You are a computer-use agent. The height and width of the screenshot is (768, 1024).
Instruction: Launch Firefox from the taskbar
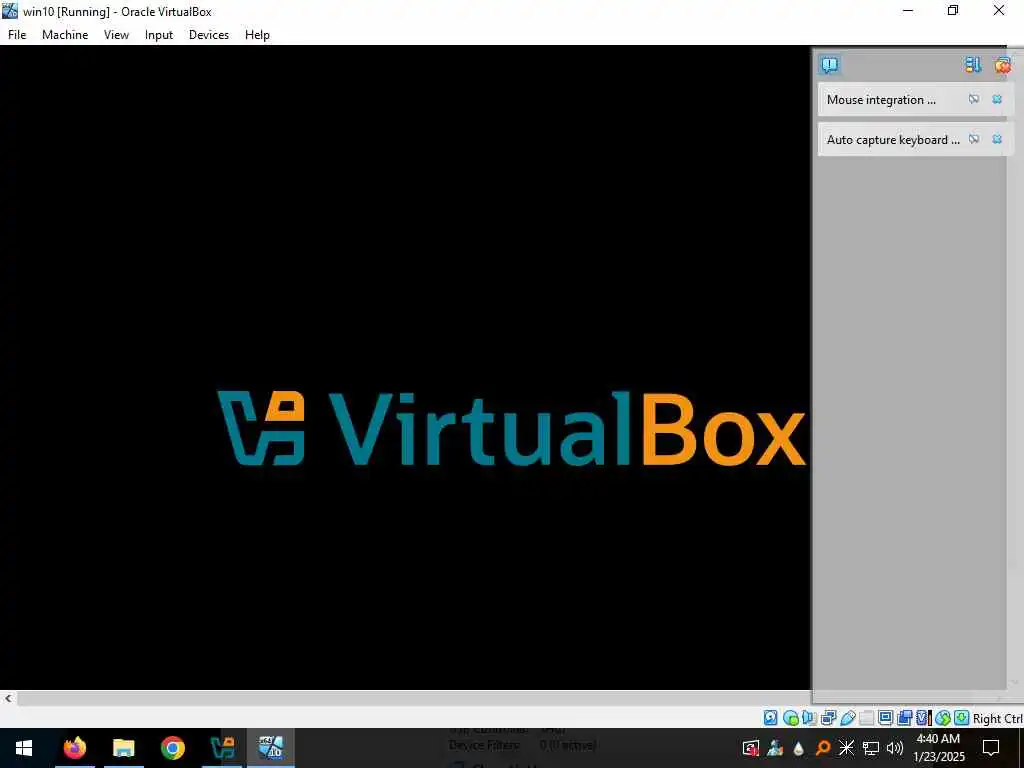74,748
